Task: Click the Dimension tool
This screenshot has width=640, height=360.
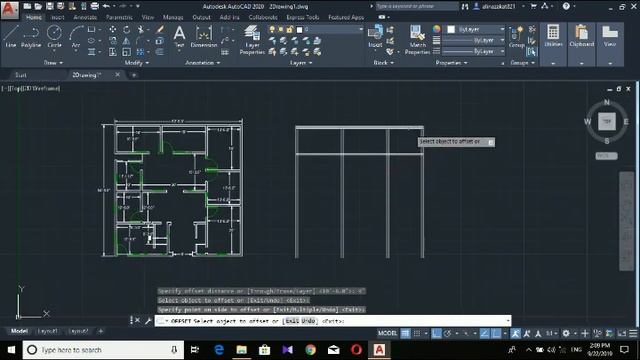Action: coord(204,36)
